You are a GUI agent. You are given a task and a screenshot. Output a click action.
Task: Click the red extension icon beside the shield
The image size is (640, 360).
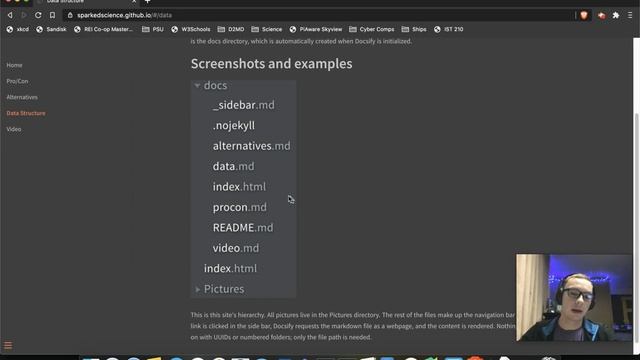pyautogui.click(x=602, y=16)
